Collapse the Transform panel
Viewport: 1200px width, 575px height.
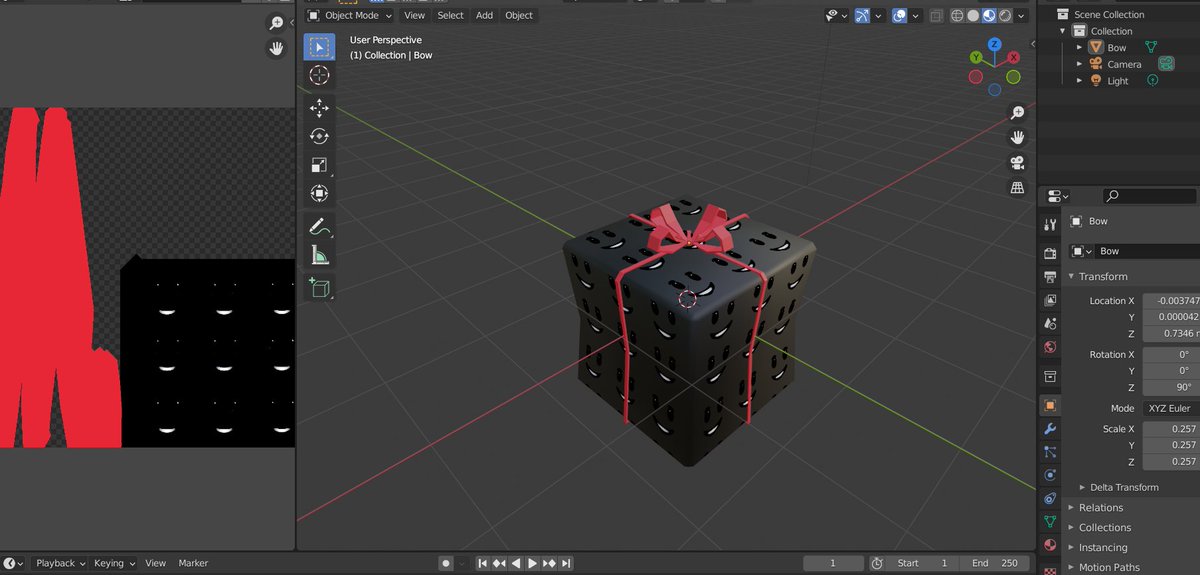tap(1072, 276)
